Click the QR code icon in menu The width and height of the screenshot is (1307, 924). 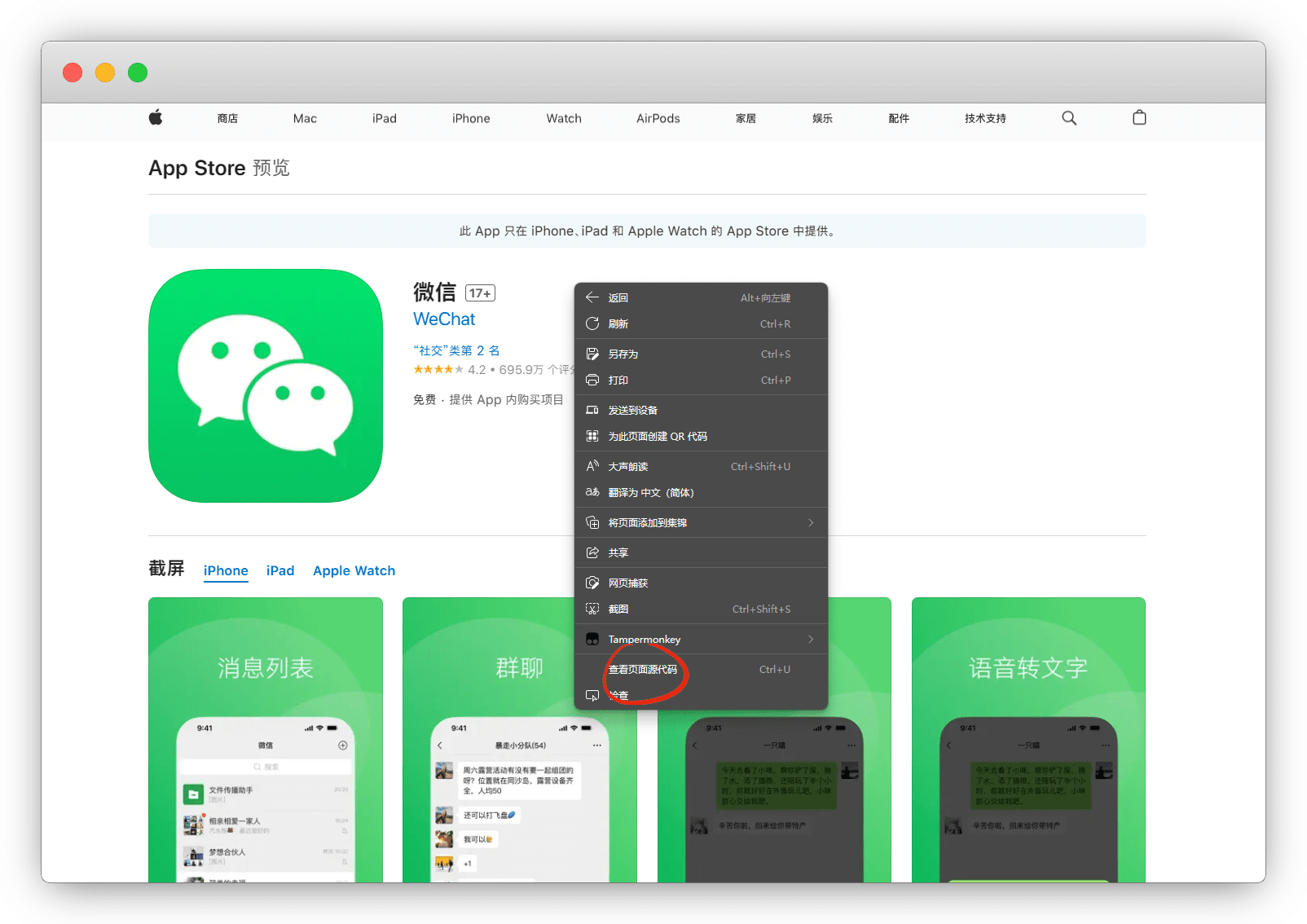pyautogui.click(x=592, y=437)
